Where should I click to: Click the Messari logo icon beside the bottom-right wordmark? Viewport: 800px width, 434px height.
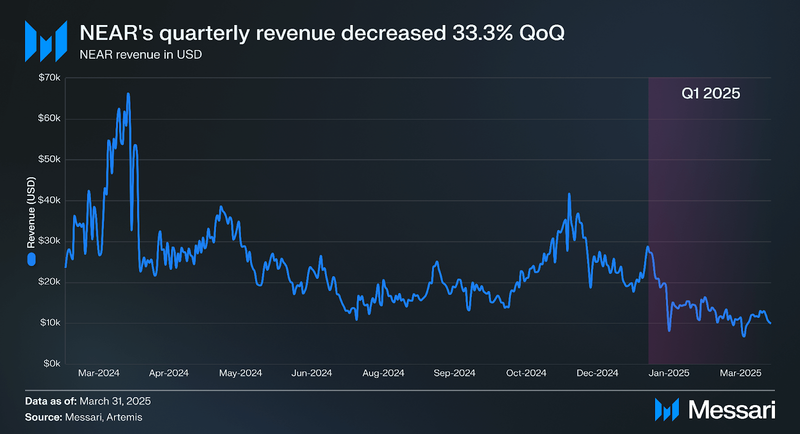tap(667, 410)
